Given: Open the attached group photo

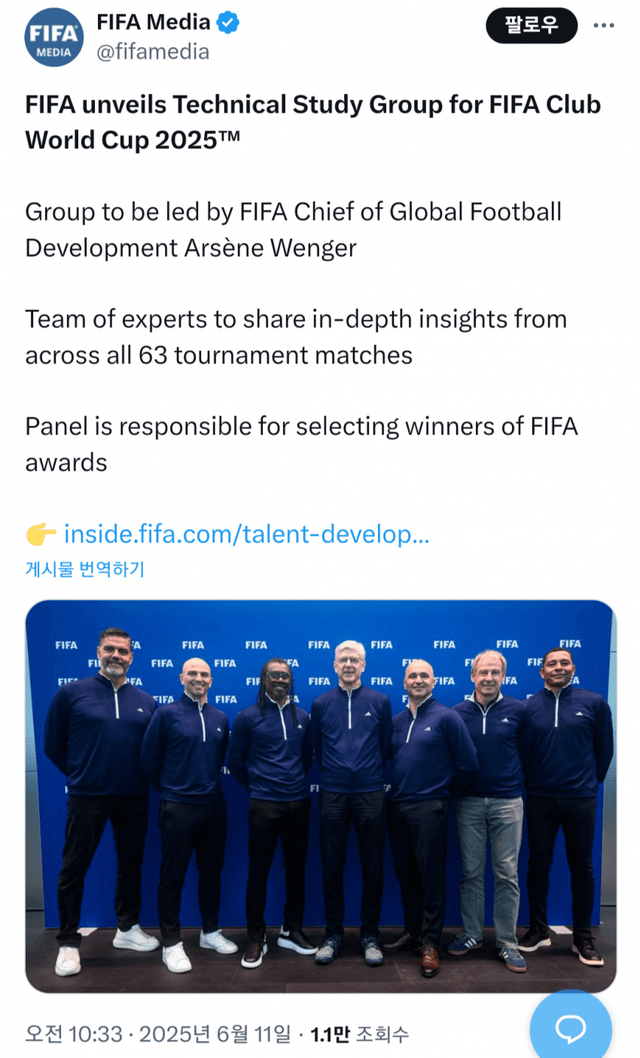Looking at the screenshot, I should pos(320,795).
